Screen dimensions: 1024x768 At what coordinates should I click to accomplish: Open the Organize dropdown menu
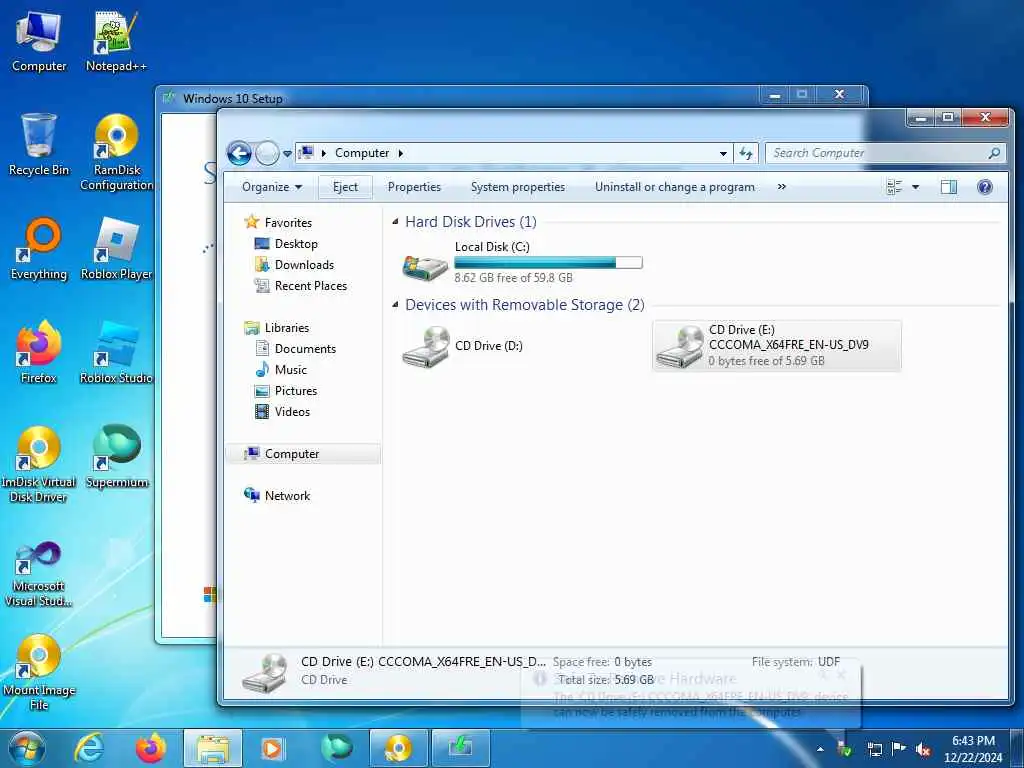(x=272, y=187)
